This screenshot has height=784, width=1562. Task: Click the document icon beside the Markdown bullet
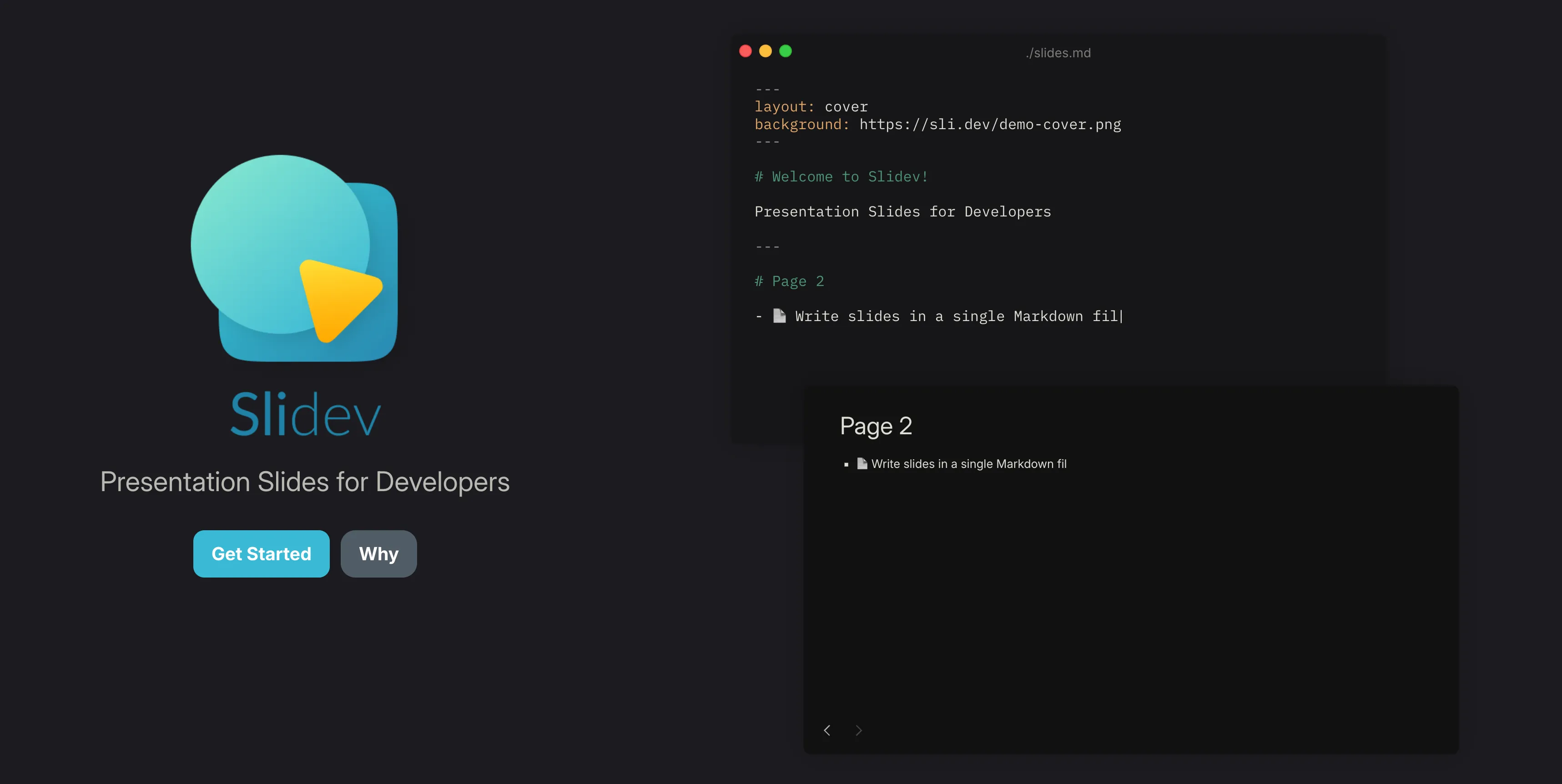click(779, 316)
